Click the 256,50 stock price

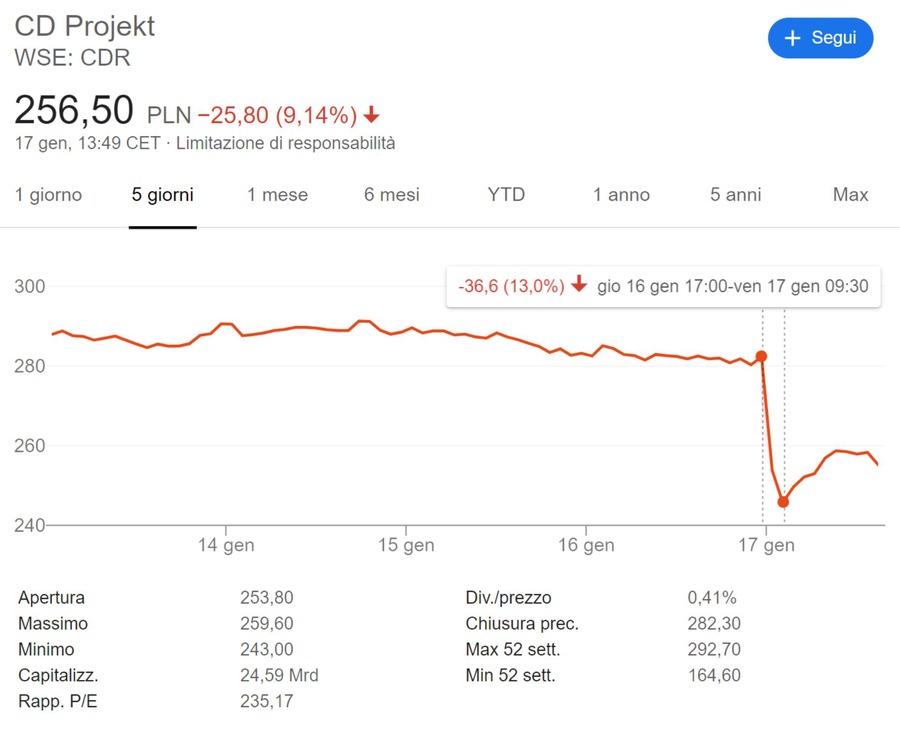point(74,110)
